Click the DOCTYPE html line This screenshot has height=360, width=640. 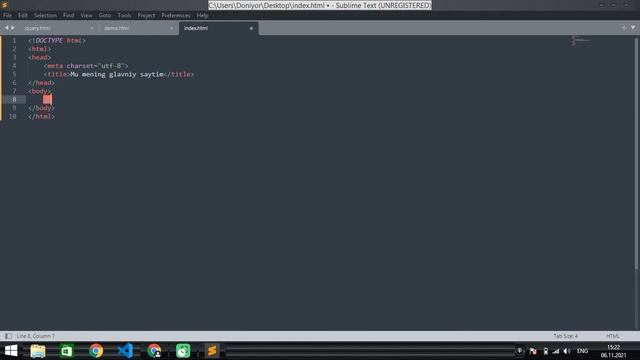click(57, 40)
